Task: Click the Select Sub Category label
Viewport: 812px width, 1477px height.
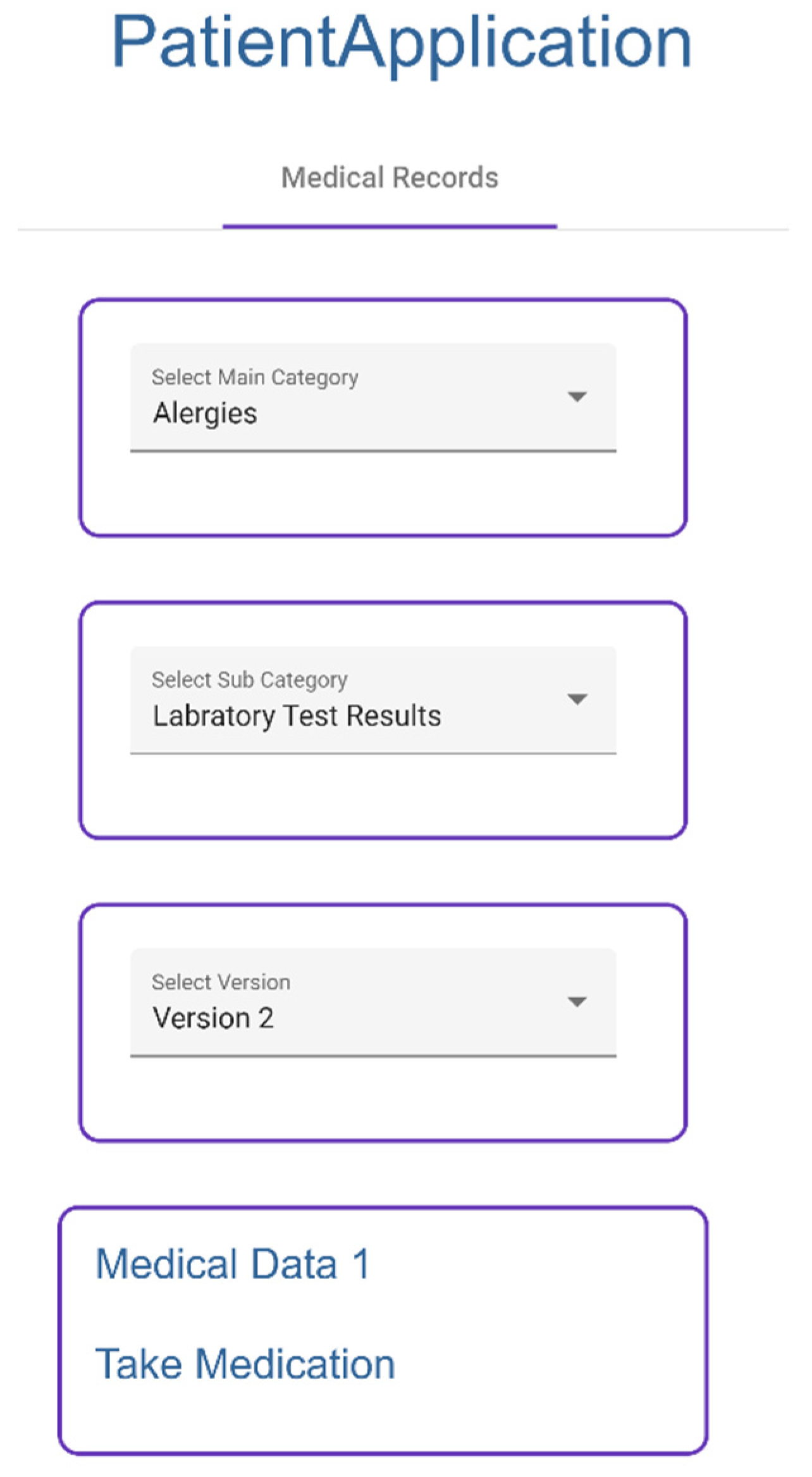Action: (x=249, y=679)
